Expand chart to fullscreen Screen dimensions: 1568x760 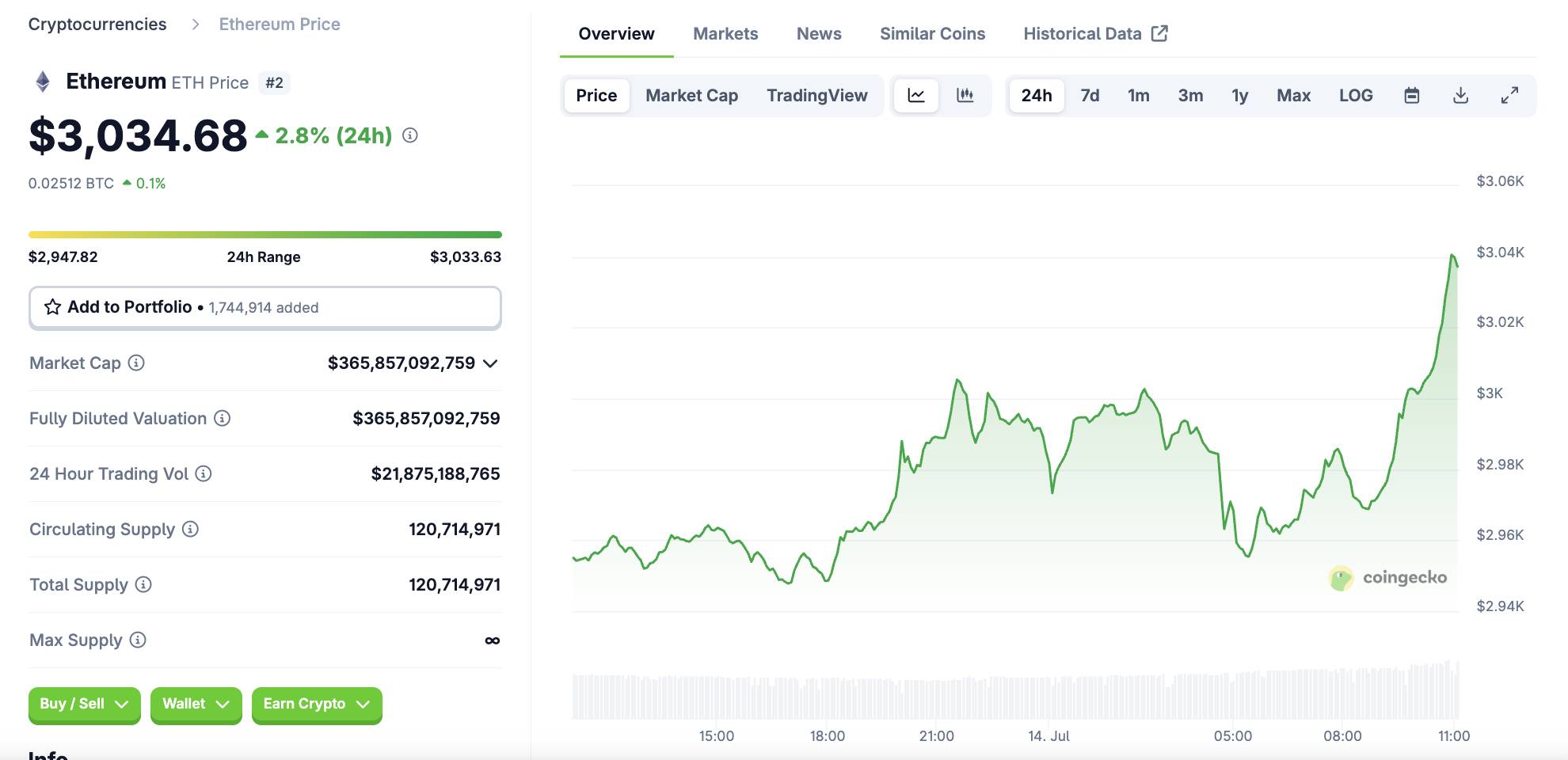pos(1510,96)
